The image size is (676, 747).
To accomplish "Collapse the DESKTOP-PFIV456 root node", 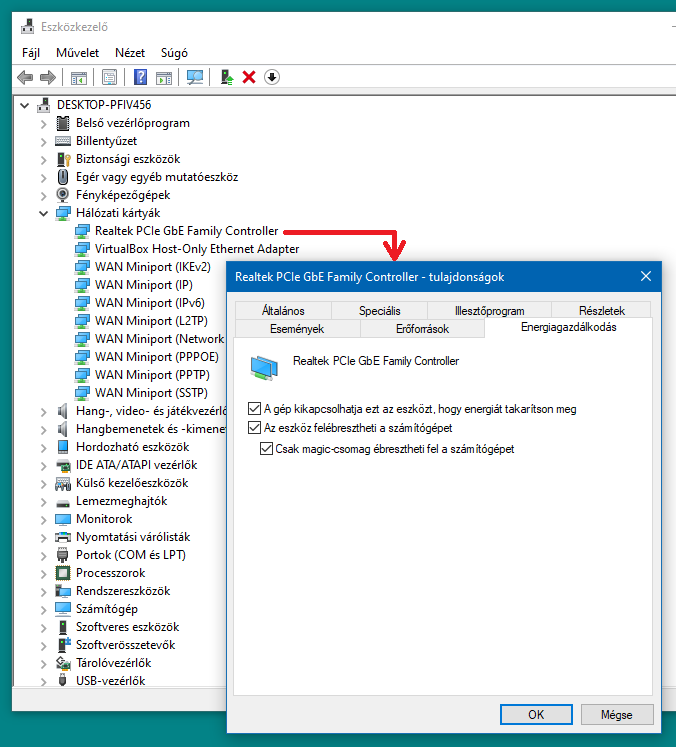I will (x=25, y=105).
